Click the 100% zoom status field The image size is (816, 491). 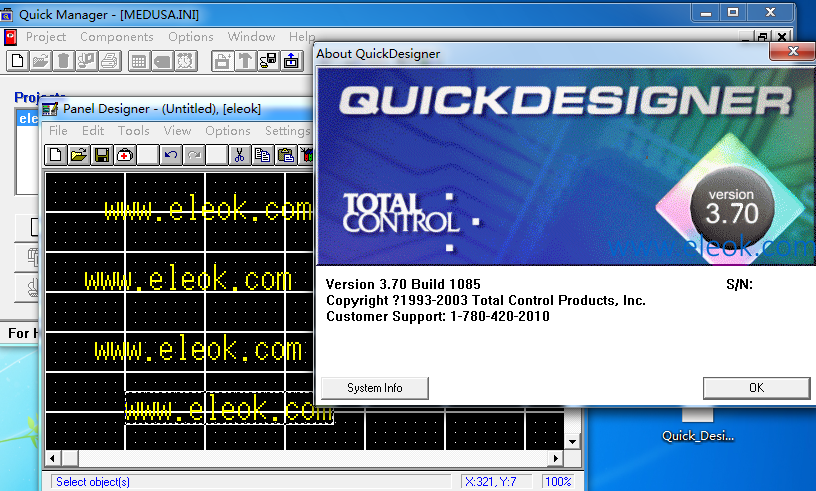(x=558, y=482)
